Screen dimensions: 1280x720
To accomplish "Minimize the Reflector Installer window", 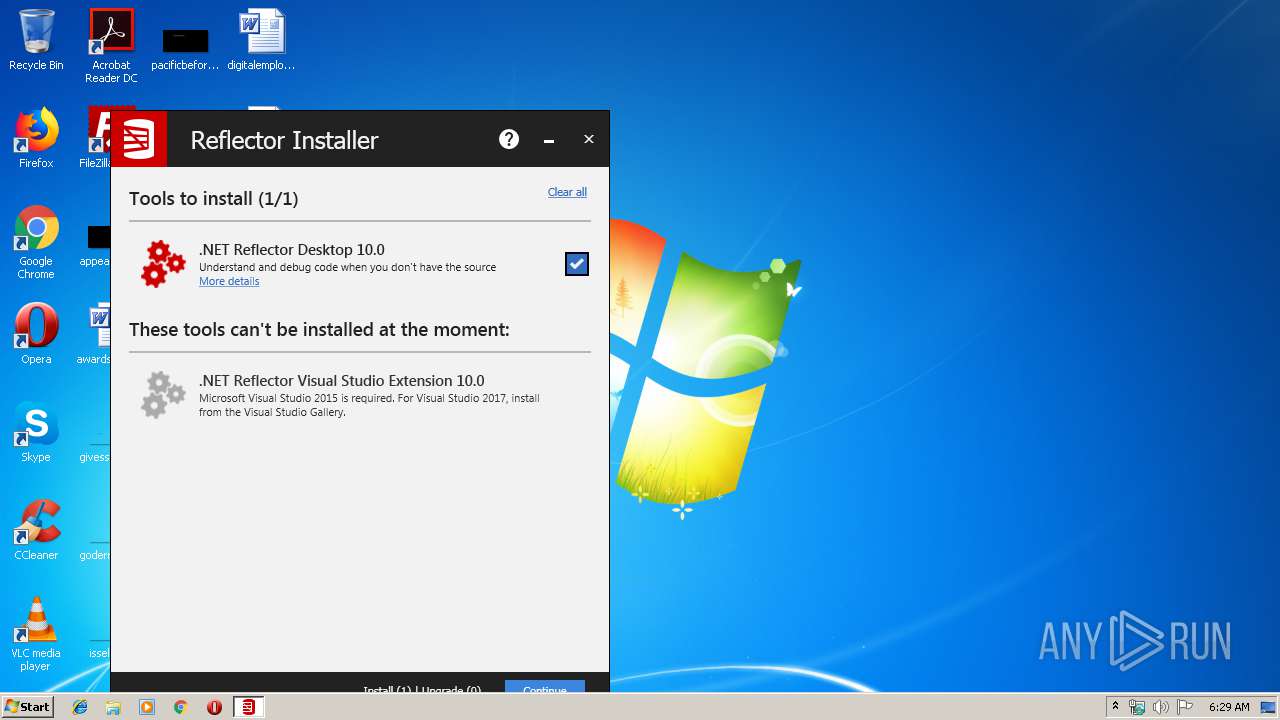I will (x=549, y=140).
